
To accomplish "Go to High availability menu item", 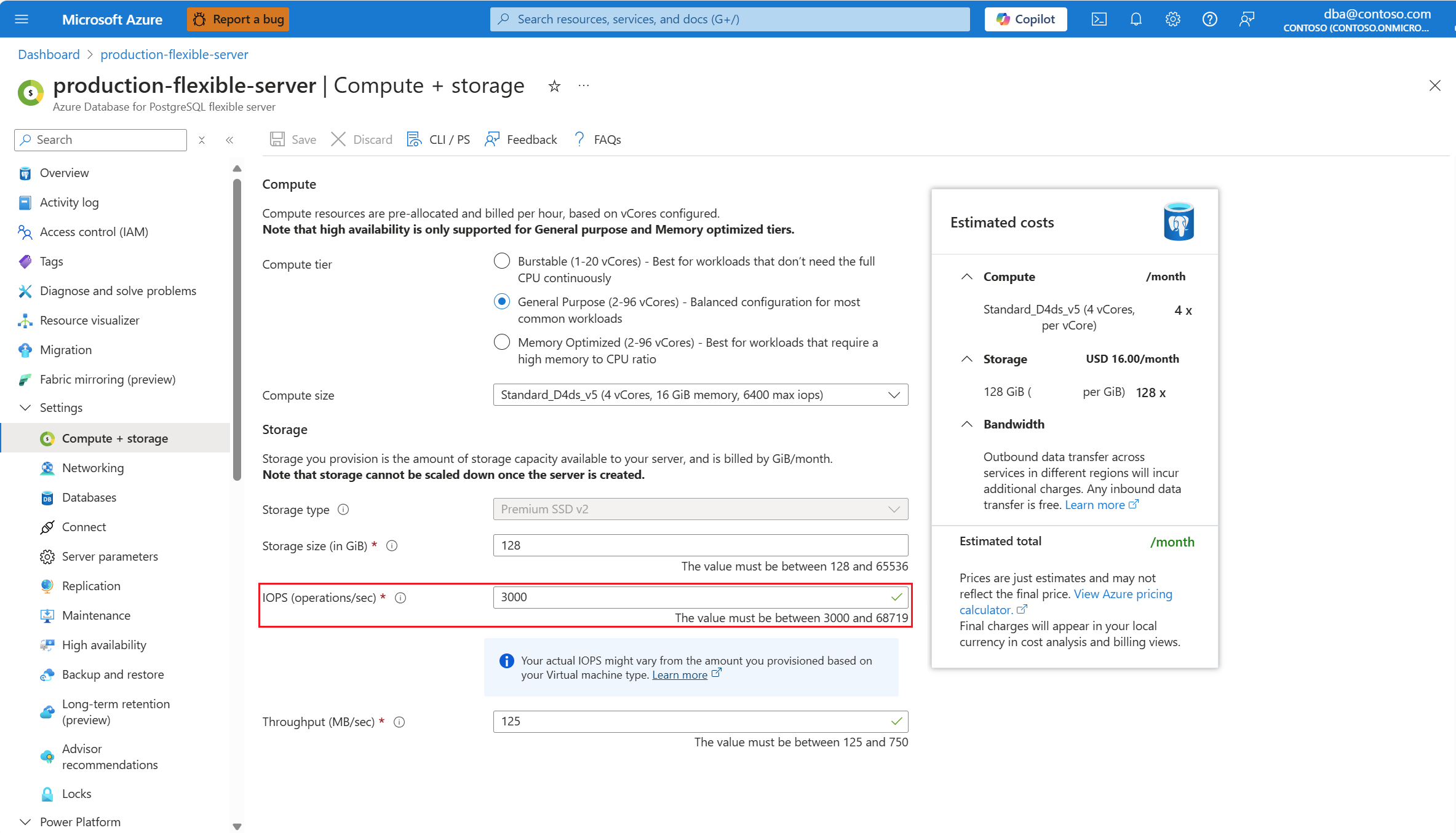I will 104,645.
